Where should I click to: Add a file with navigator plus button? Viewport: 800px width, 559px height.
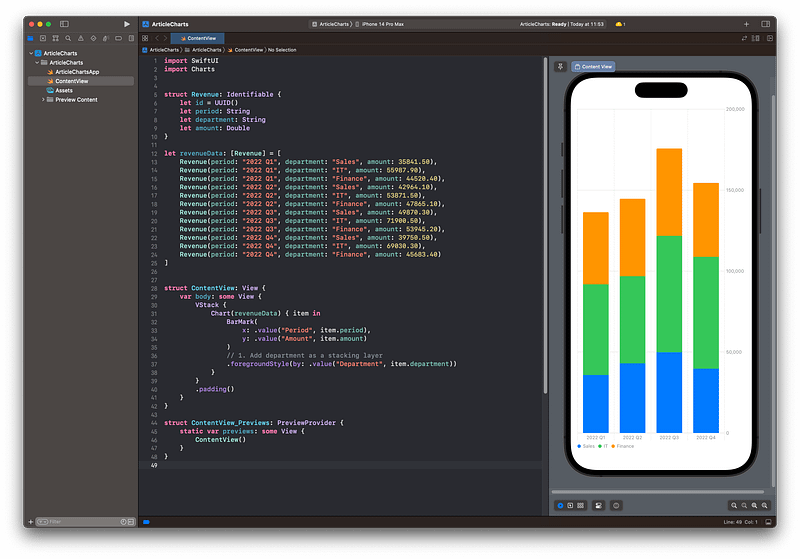click(x=31, y=522)
